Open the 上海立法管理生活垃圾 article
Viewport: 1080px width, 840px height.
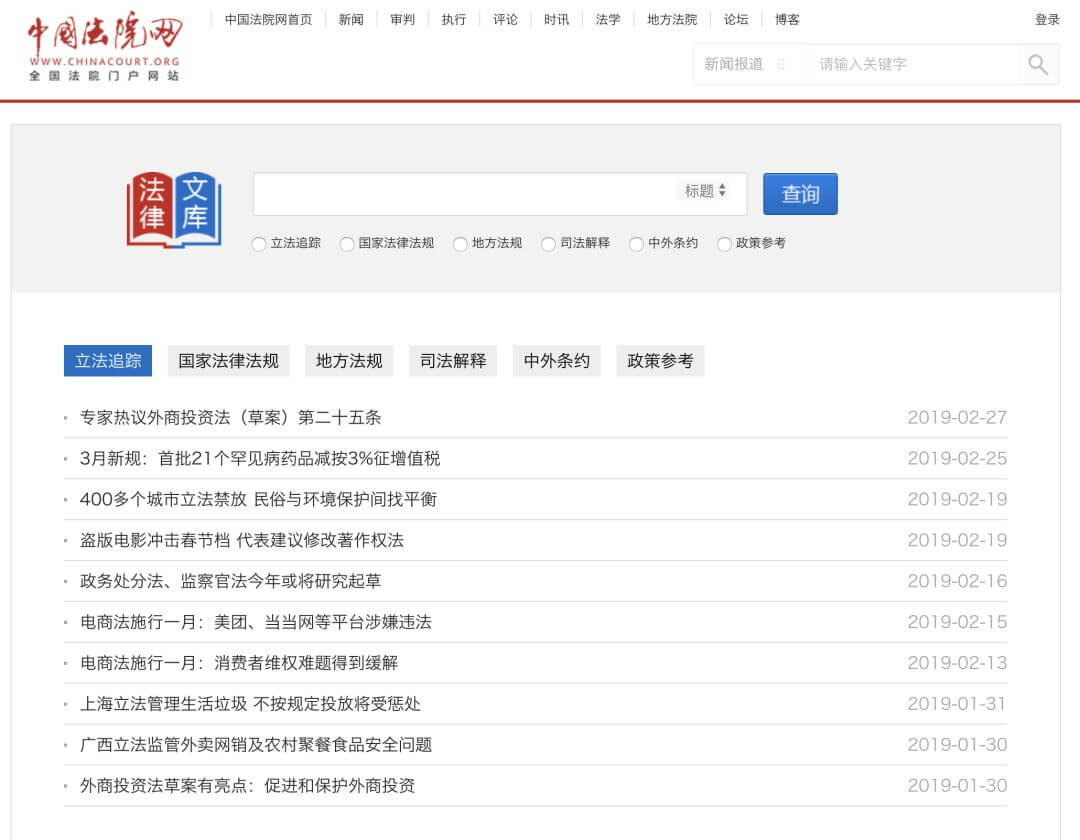pyautogui.click(x=250, y=704)
